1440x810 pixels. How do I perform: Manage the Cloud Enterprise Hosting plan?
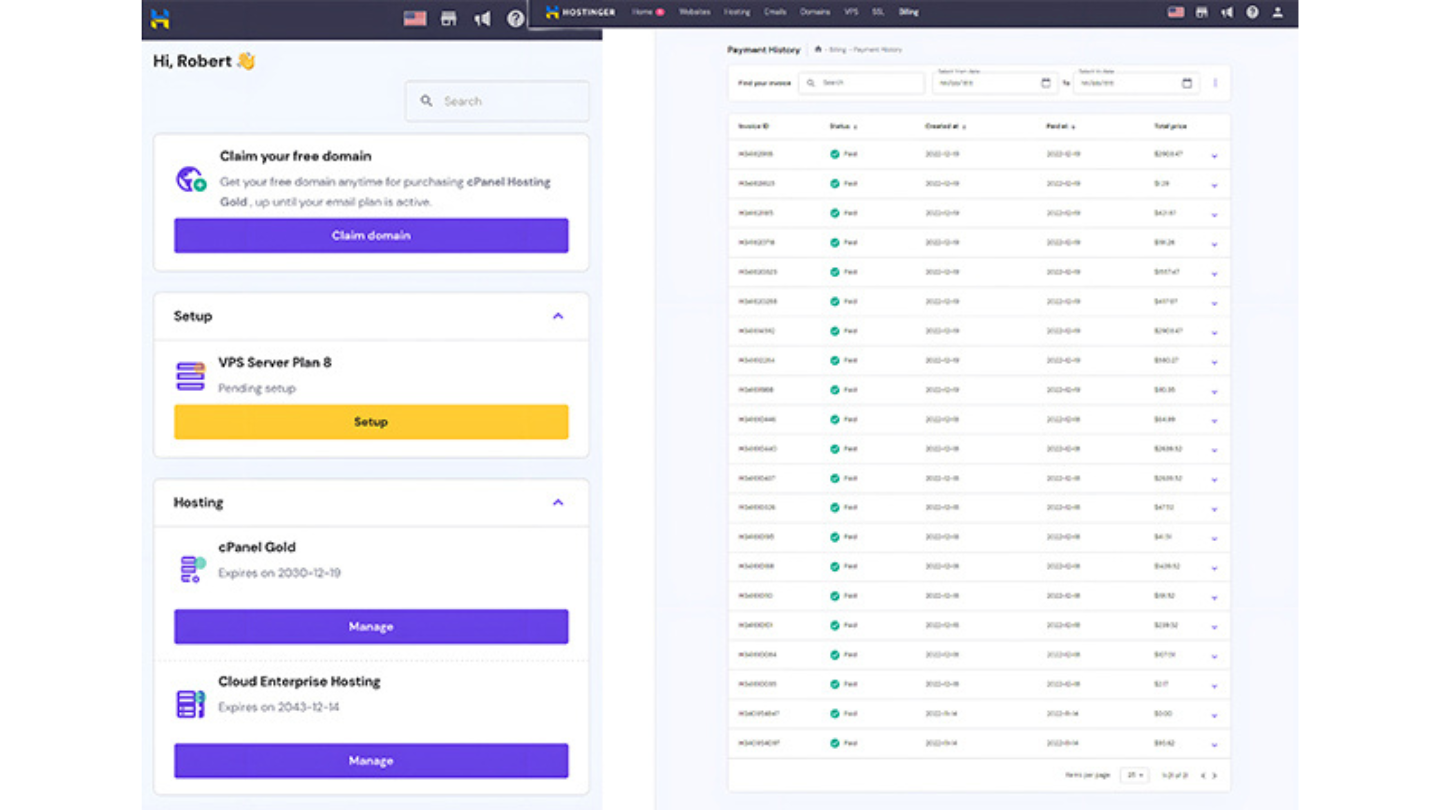coord(371,761)
